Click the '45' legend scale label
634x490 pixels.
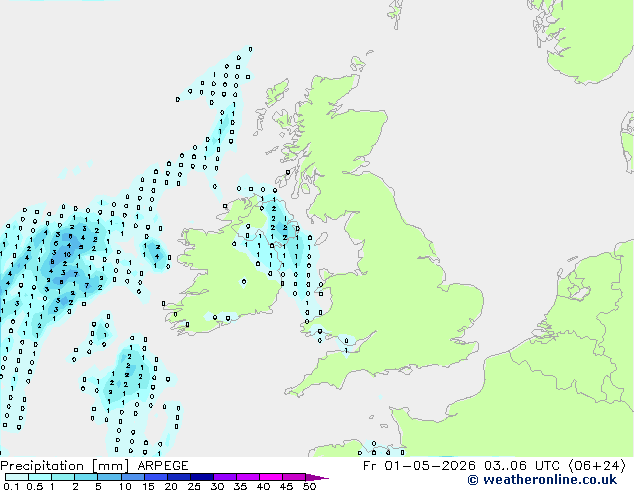[286, 486]
